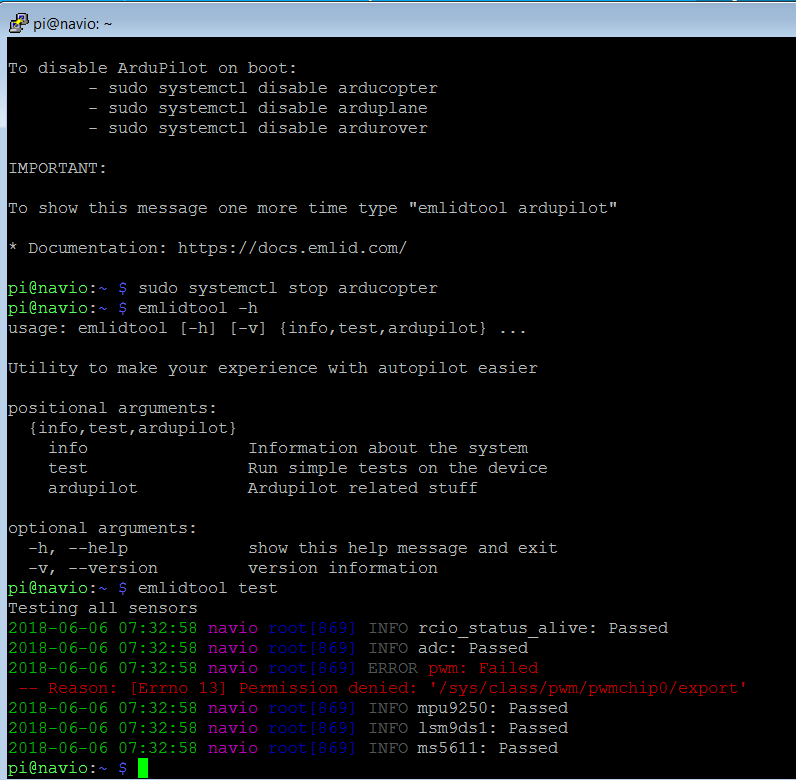
Task: Click command "sudo systemctl stop arducopter"
Action: [287, 288]
